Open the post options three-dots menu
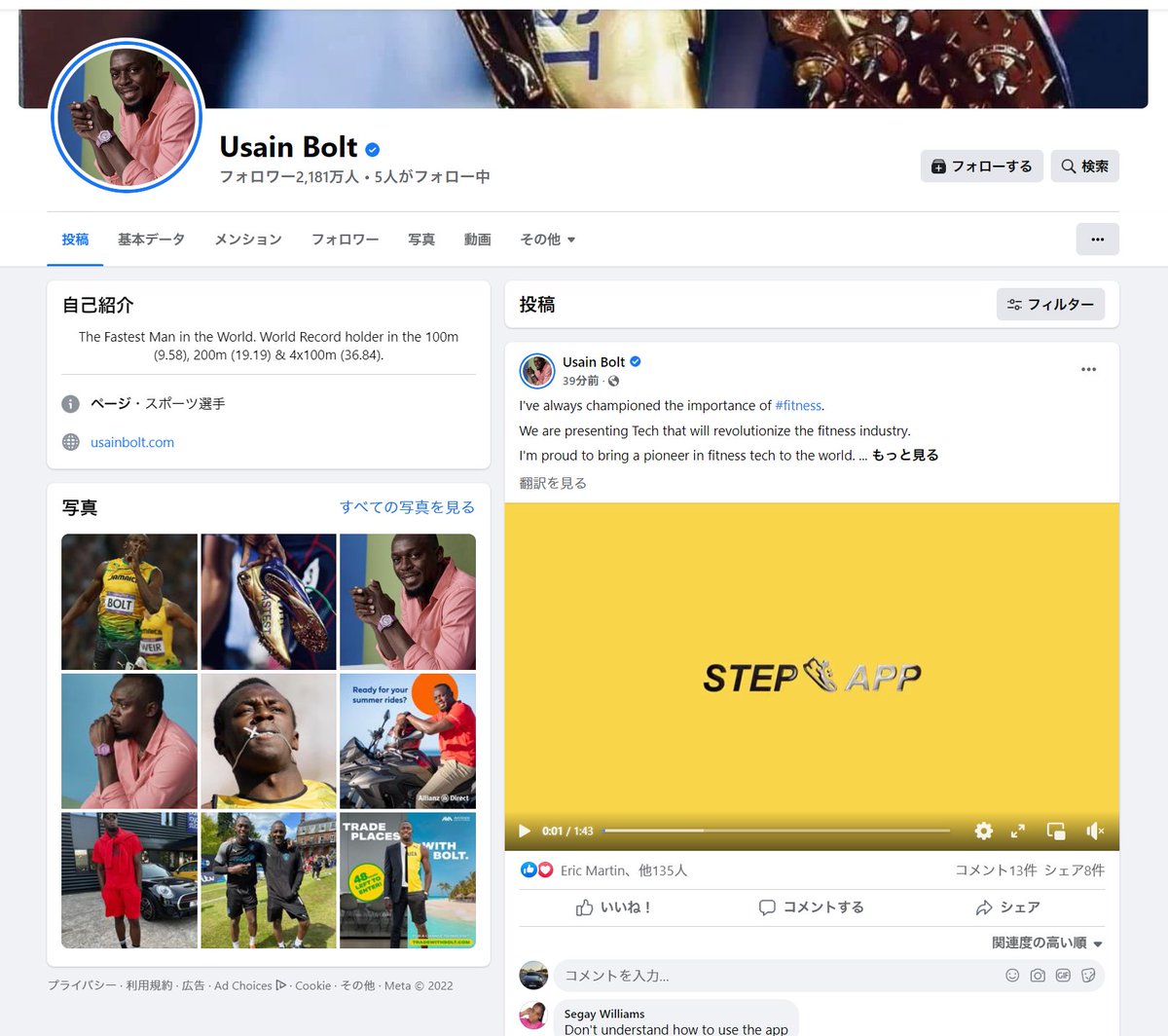The height and width of the screenshot is (1036, 1168). 1088,370
